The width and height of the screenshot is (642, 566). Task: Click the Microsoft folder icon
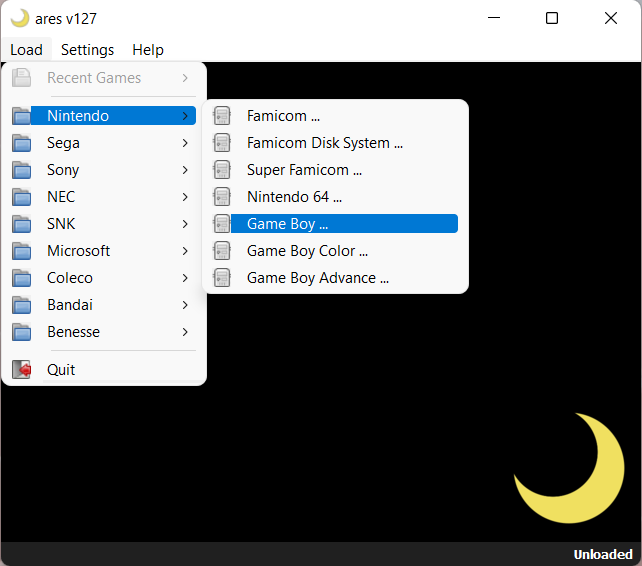click(21, 251)
